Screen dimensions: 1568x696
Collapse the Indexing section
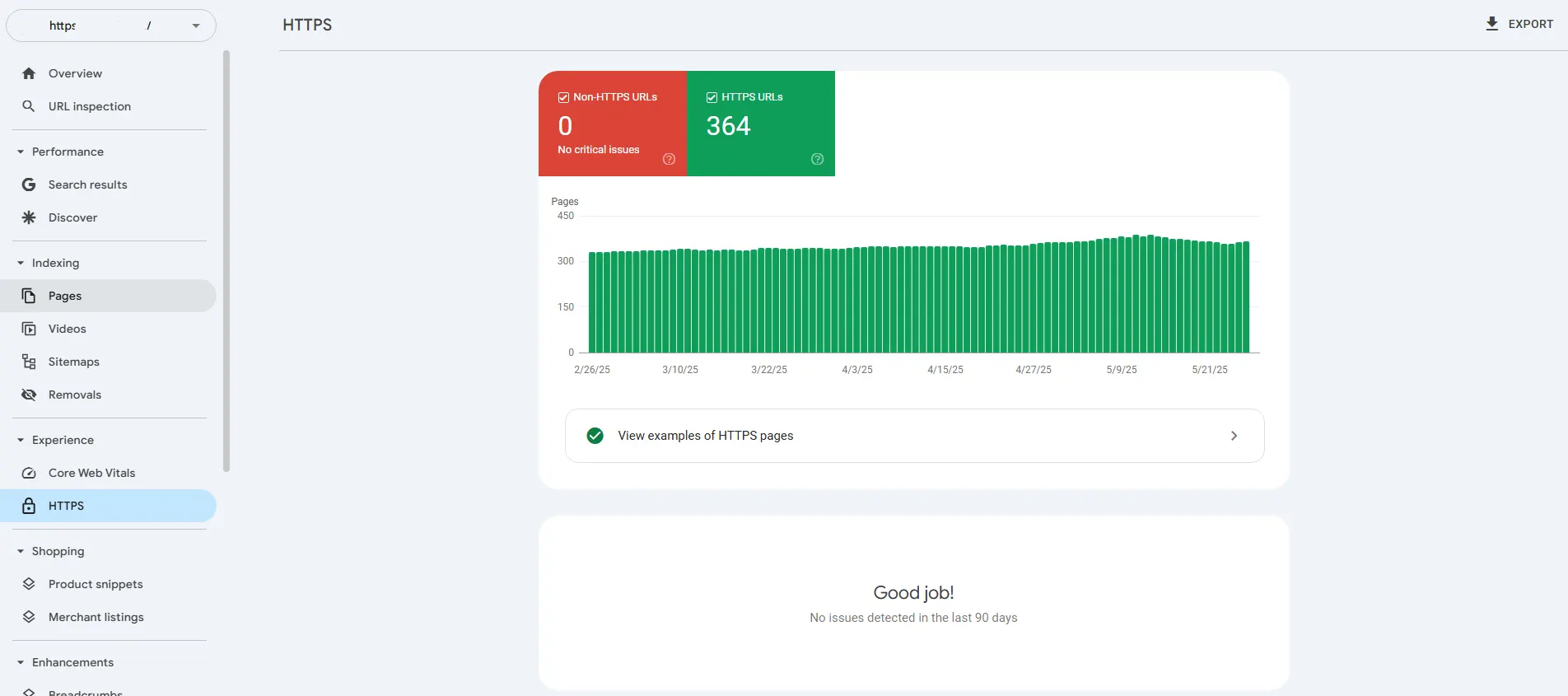point(21,263)
